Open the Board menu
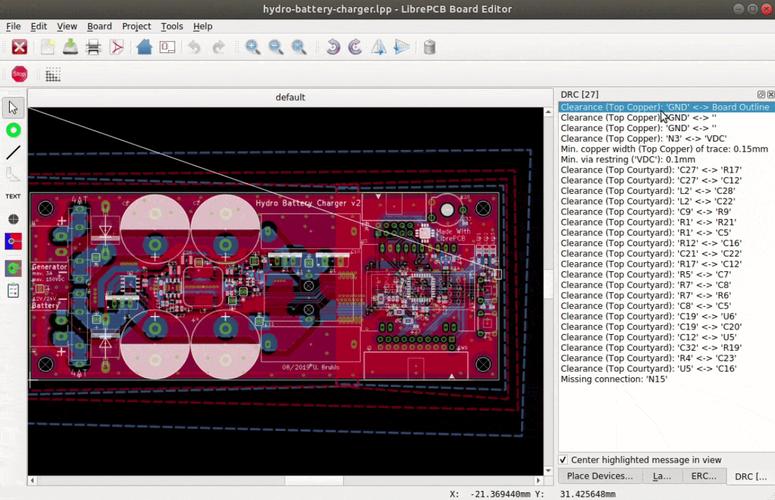The width and height of the screenshot is (775, 500). click(x=99, y=26)
